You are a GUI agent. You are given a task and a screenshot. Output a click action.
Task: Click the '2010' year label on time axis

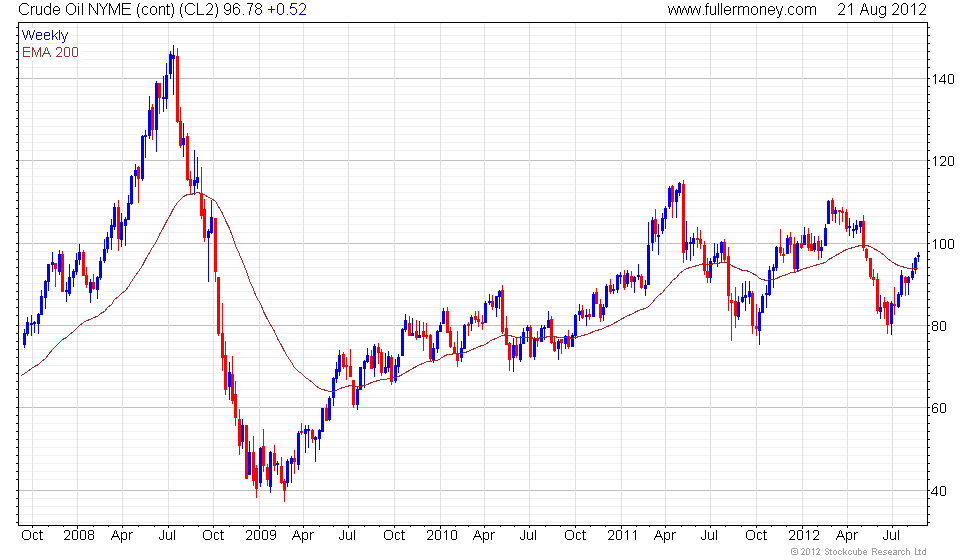pos(442,536)
